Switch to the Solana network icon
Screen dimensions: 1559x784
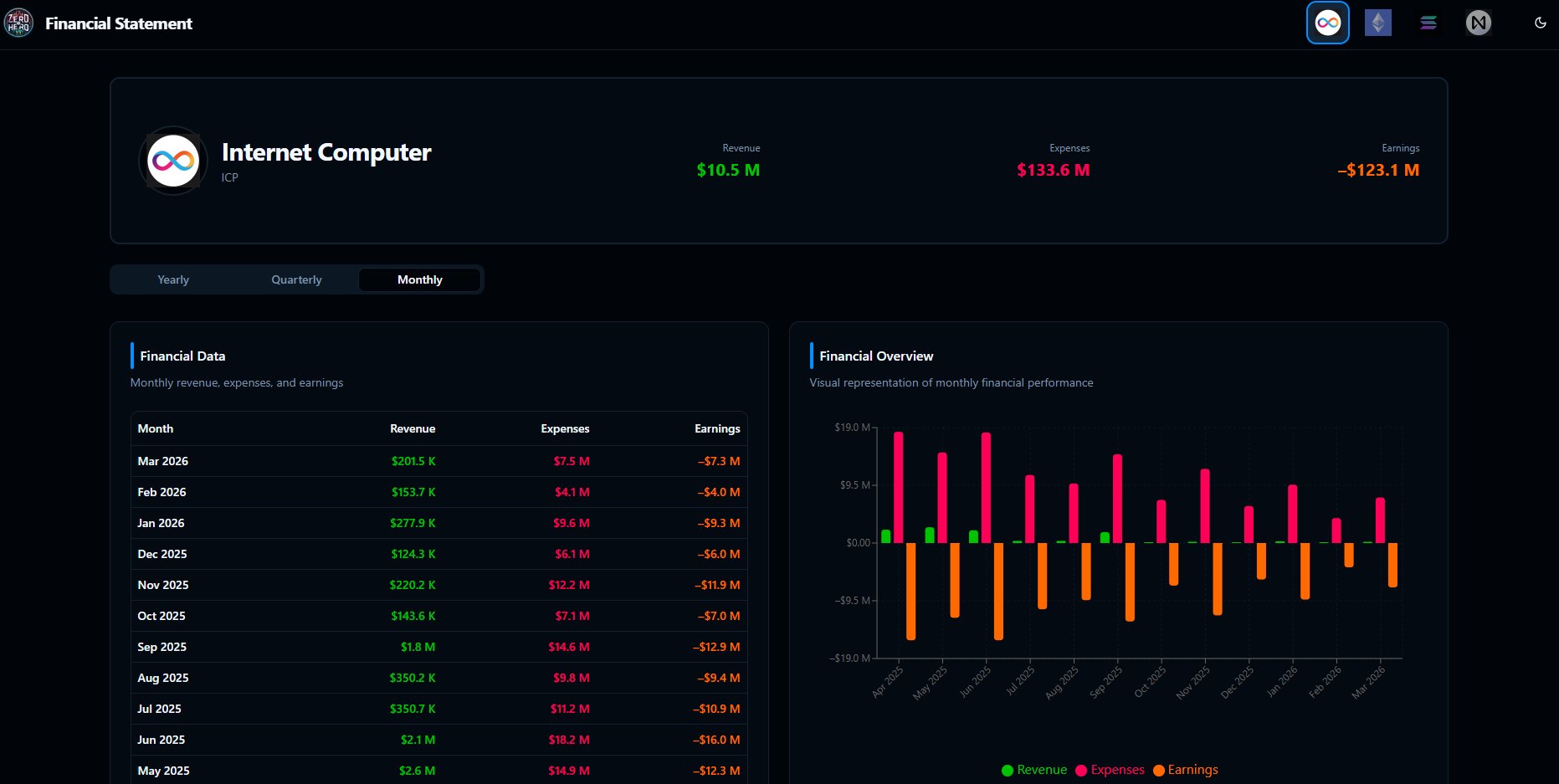click(x=1428, y=23)
